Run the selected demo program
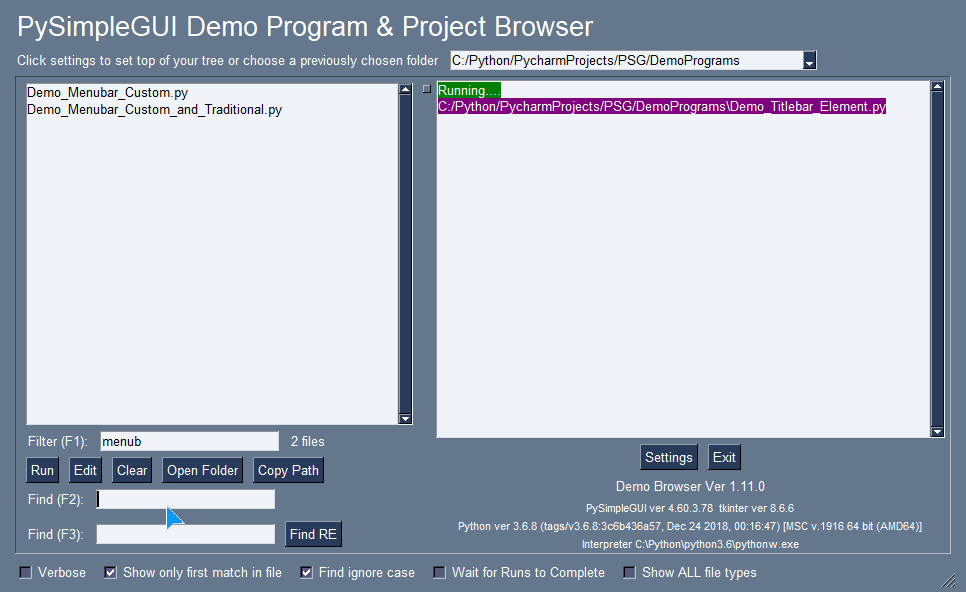The width and height of the screenshot is (966, 592). (x=42, y=470)
